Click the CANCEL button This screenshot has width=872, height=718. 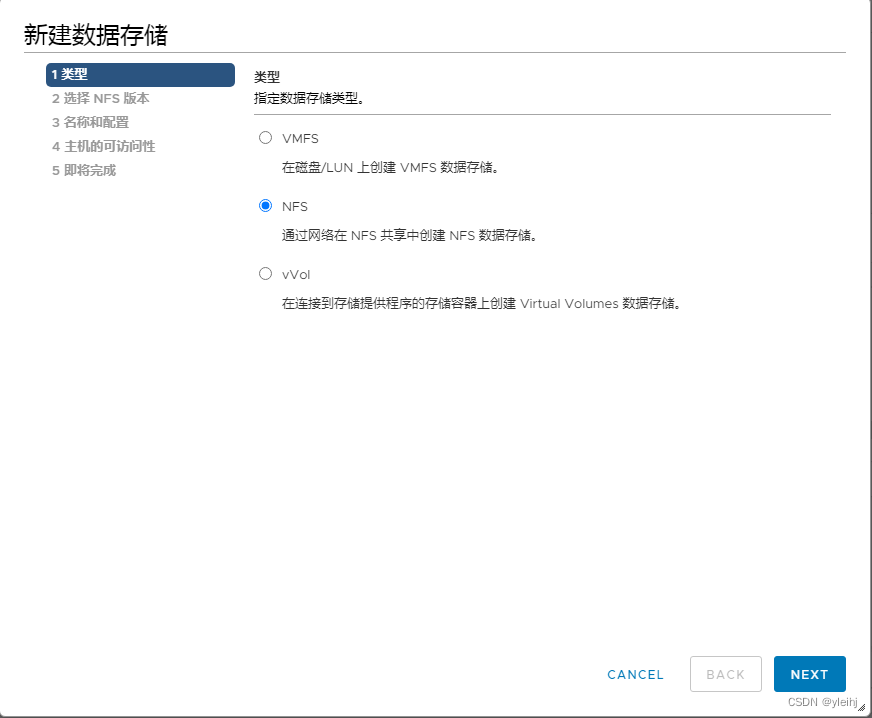coord(635,674)
